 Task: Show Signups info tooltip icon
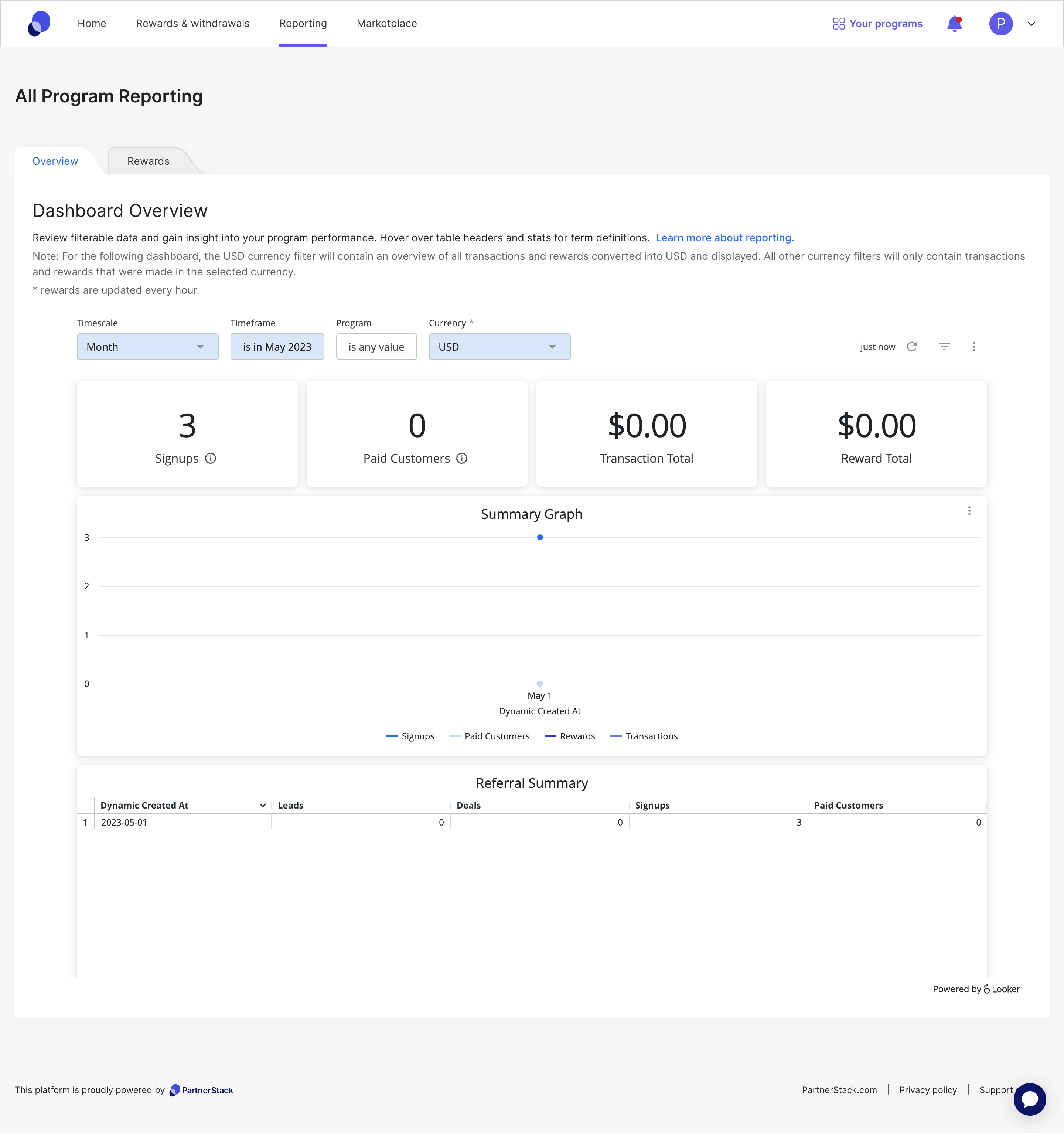tap(211, 458)
